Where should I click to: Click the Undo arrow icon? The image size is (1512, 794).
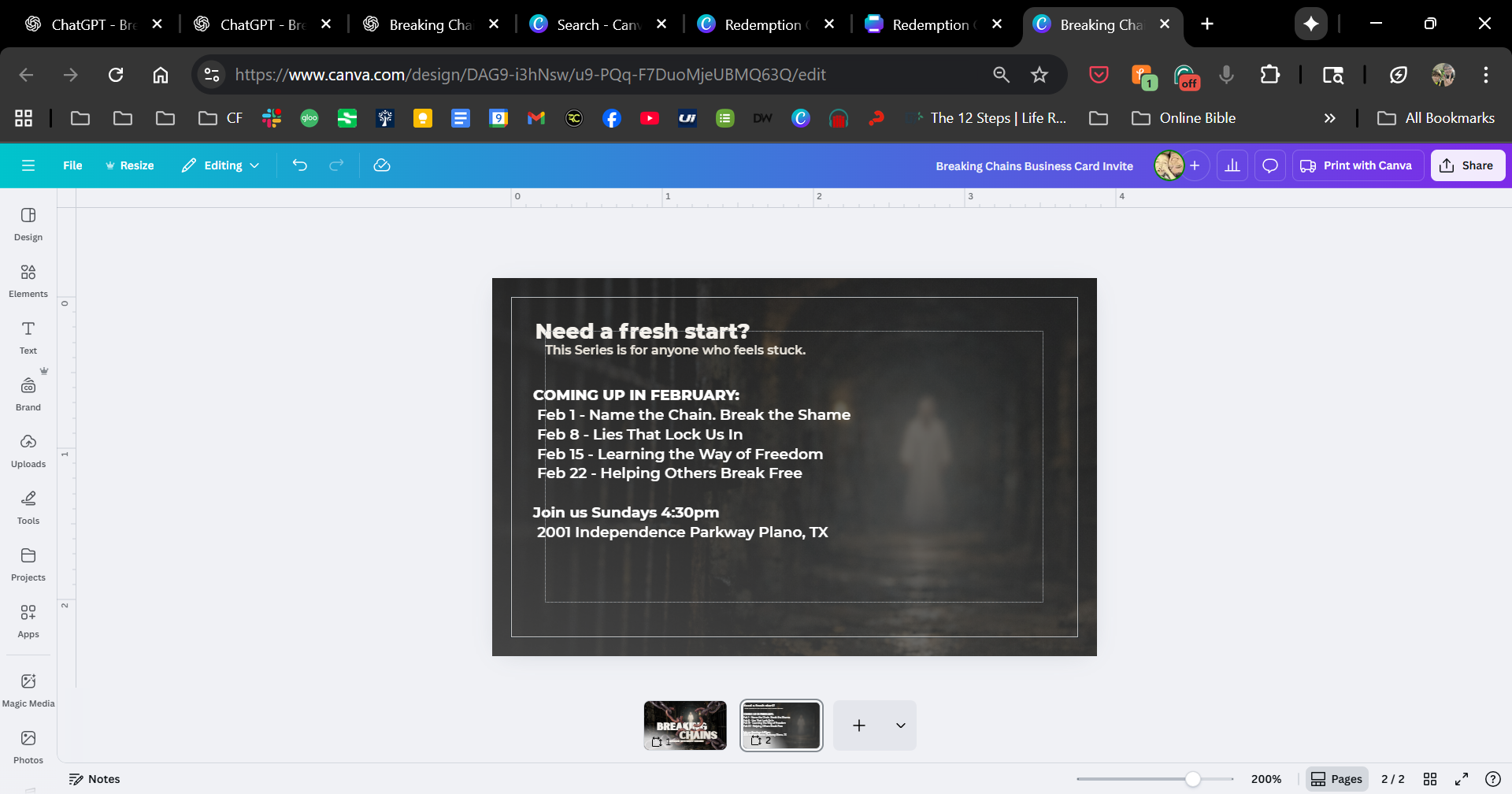pos(299,165)
